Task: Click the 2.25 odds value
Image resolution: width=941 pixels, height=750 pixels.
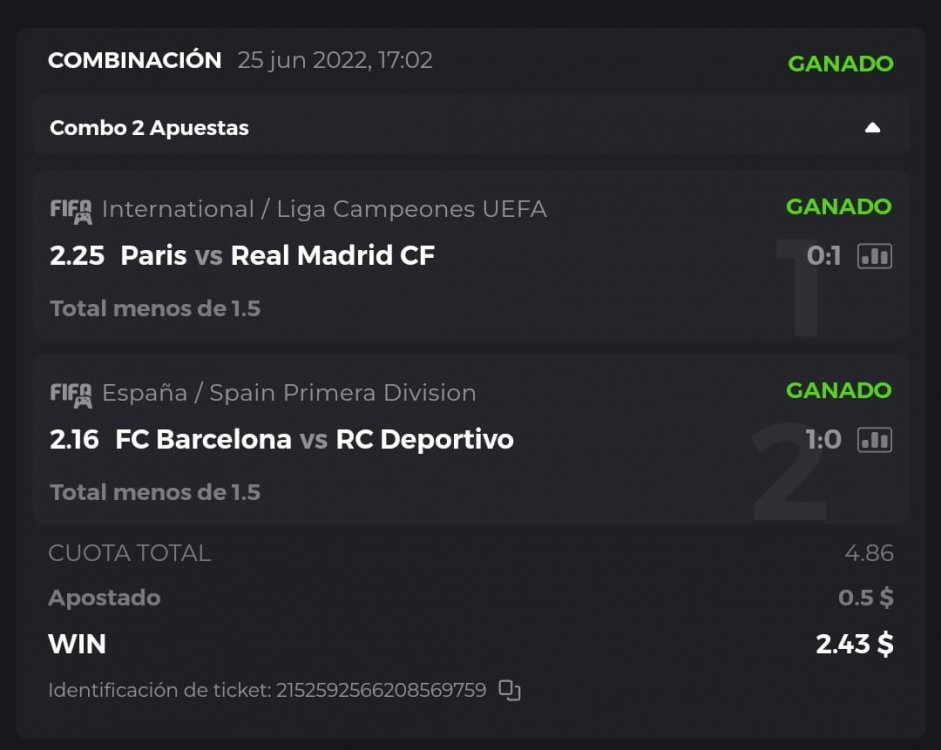Action: (x=77, y=256)
